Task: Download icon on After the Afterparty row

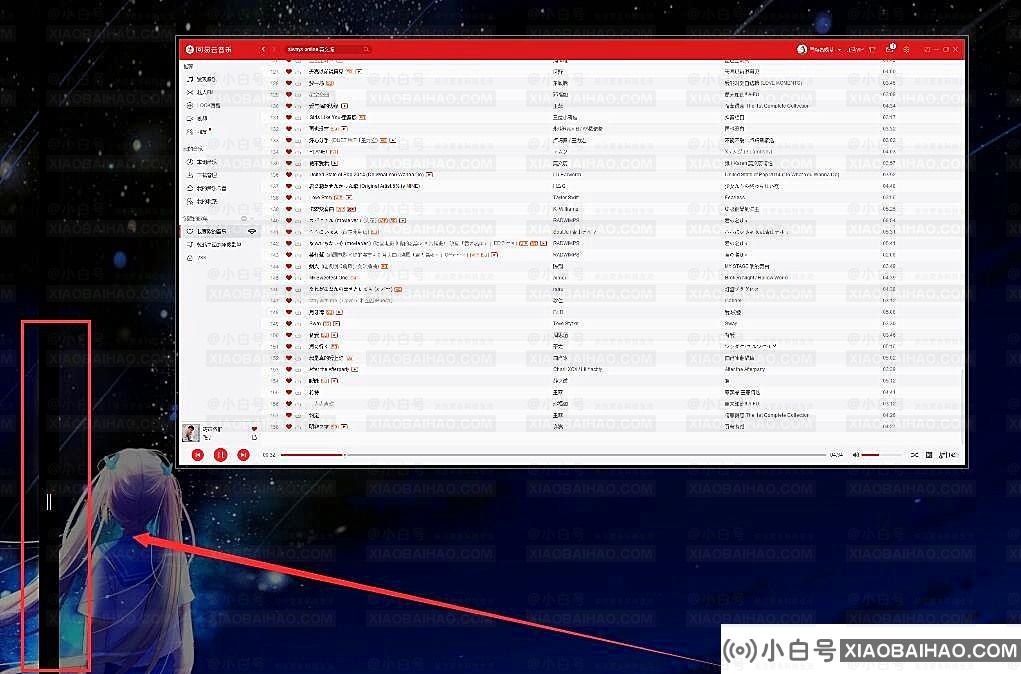Action: 298,369
